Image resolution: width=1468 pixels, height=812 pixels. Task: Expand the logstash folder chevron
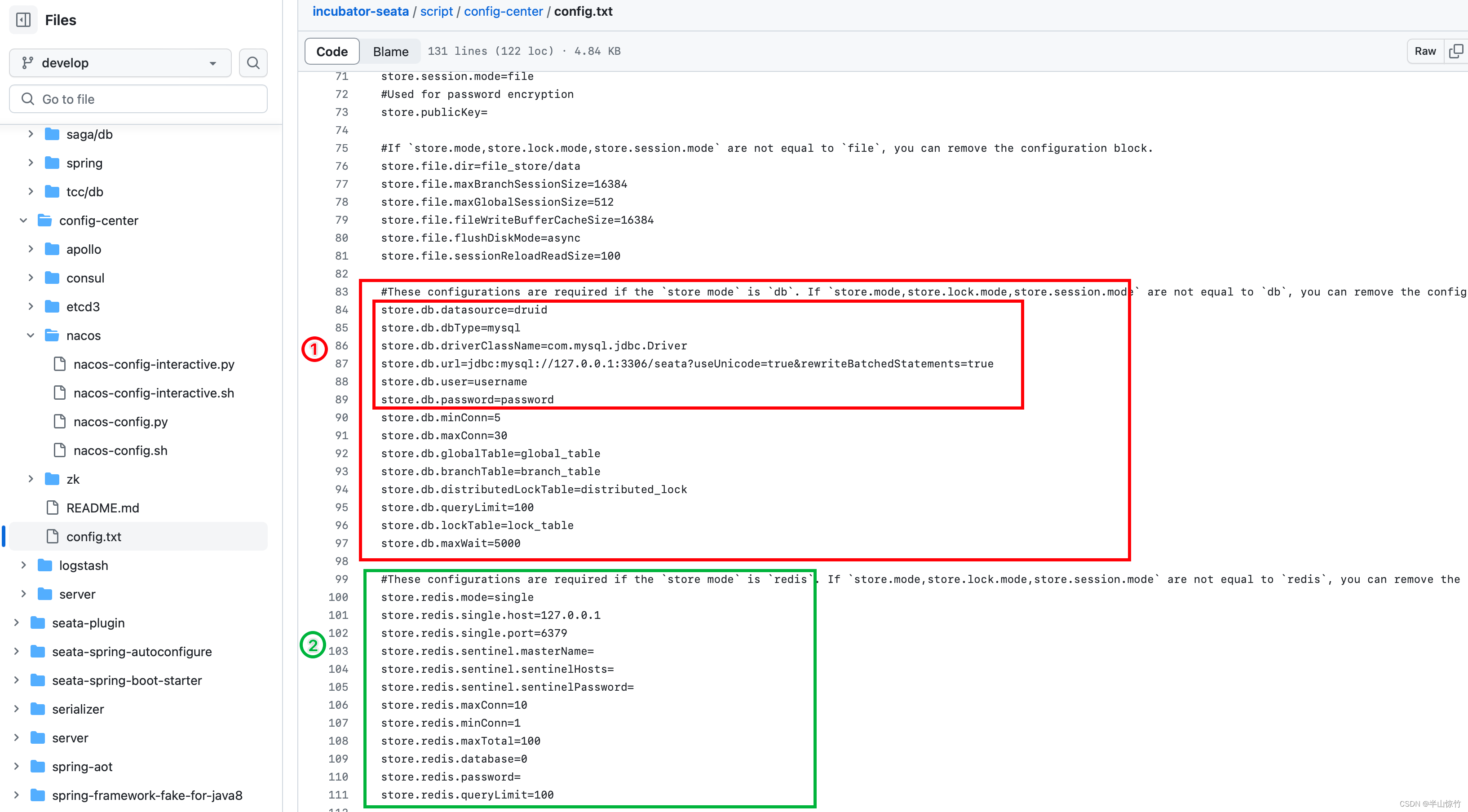pyautogui.click(x=23, y=565)
